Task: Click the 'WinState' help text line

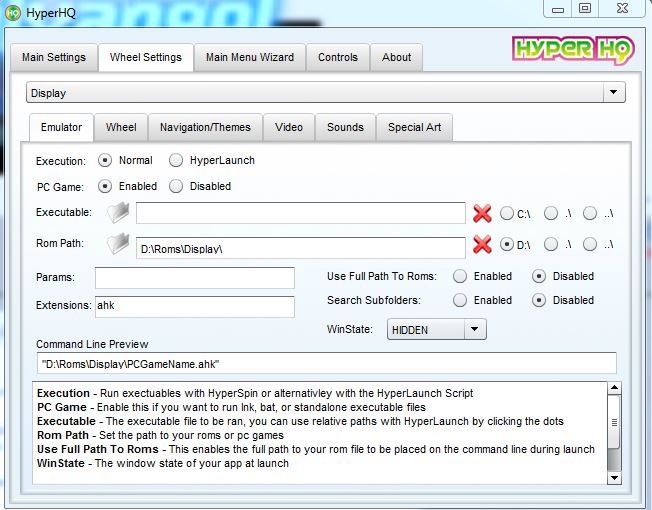Action: point(163,463)
